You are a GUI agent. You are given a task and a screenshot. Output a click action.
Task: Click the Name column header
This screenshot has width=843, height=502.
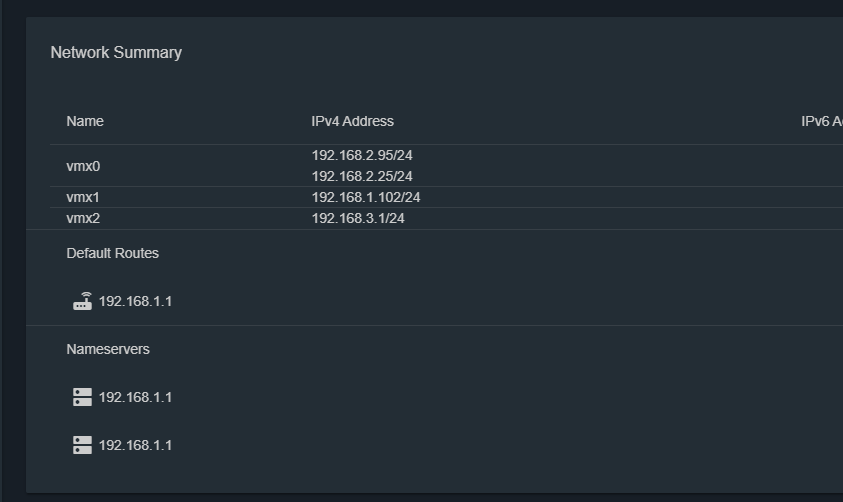pyautogui.click(x=85, y=121)
